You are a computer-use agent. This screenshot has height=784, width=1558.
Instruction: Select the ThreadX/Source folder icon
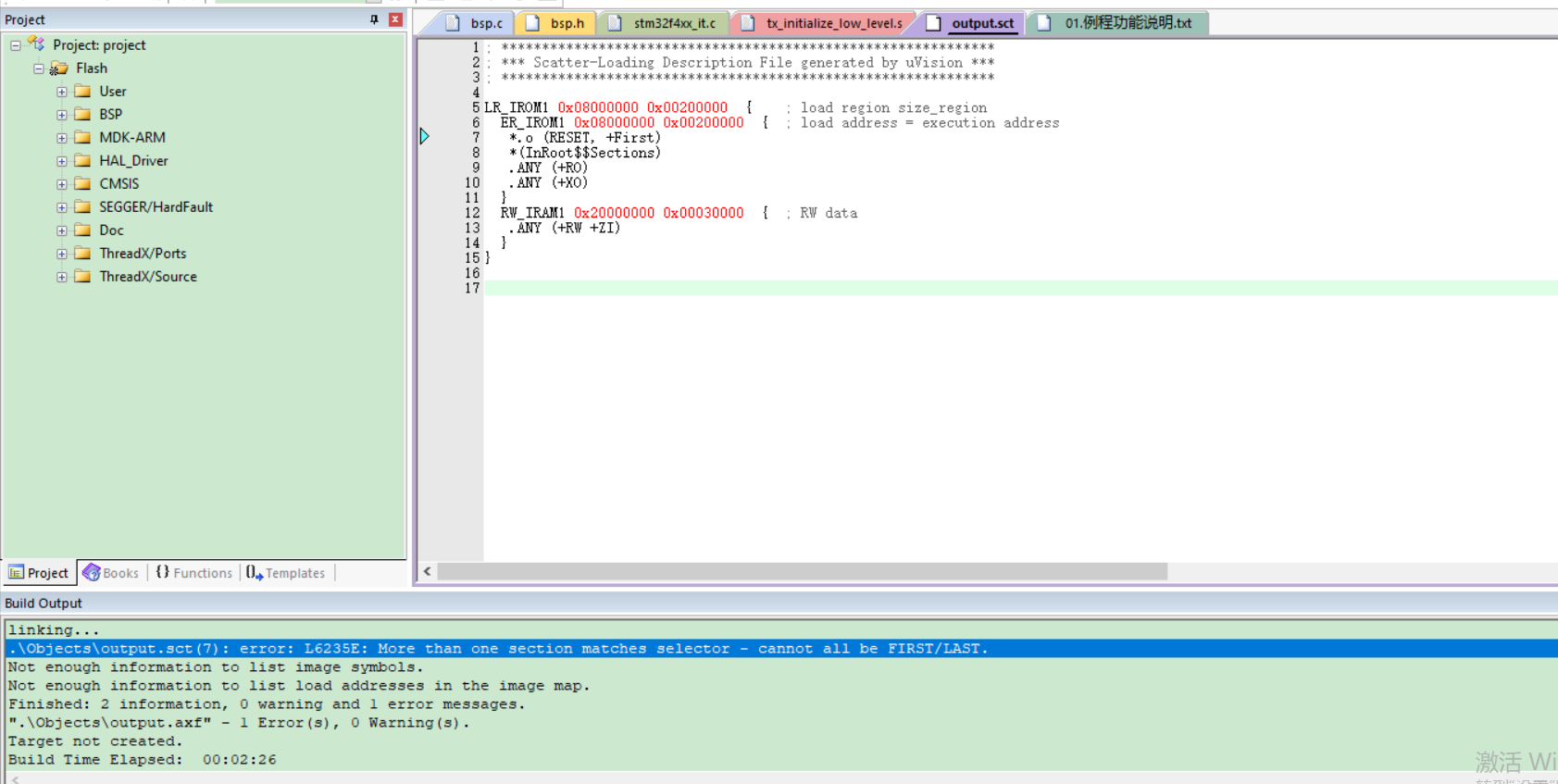pos(82,276)
